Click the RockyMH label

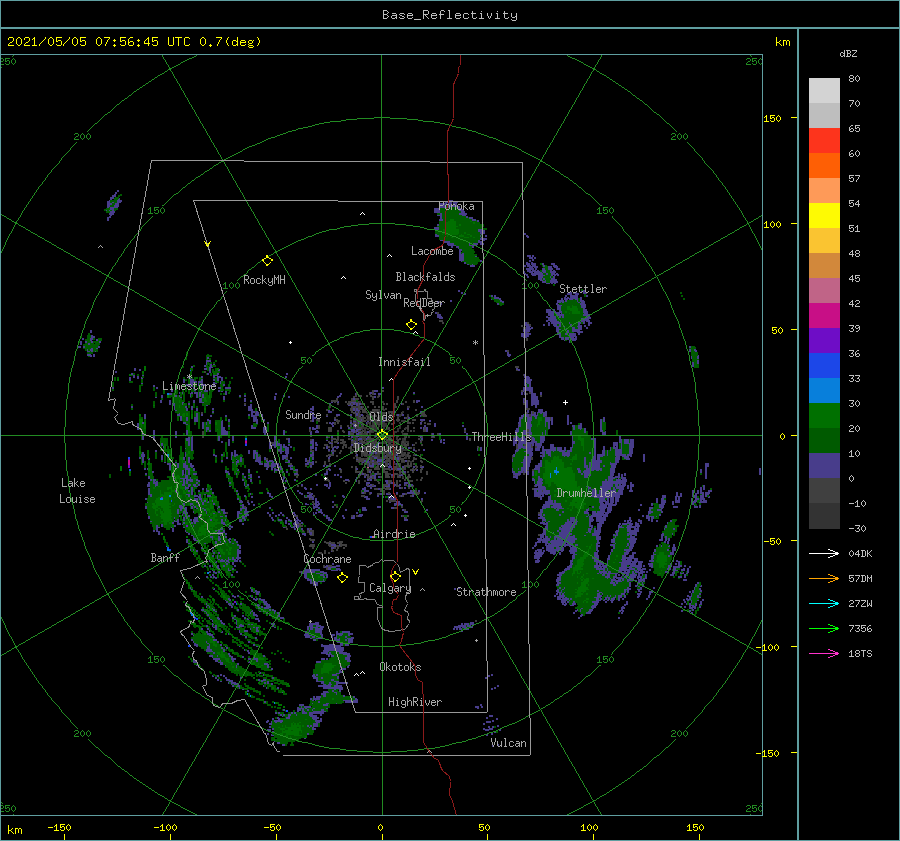264,280
